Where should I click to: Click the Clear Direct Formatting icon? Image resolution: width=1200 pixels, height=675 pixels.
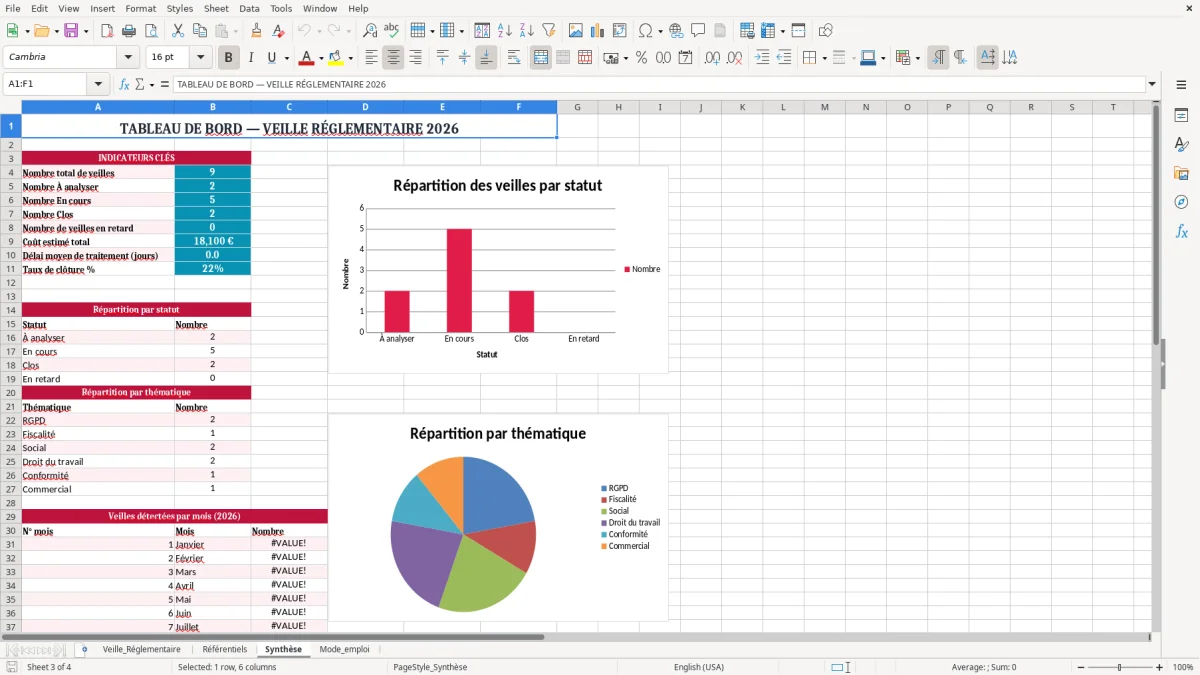[279, 31]
